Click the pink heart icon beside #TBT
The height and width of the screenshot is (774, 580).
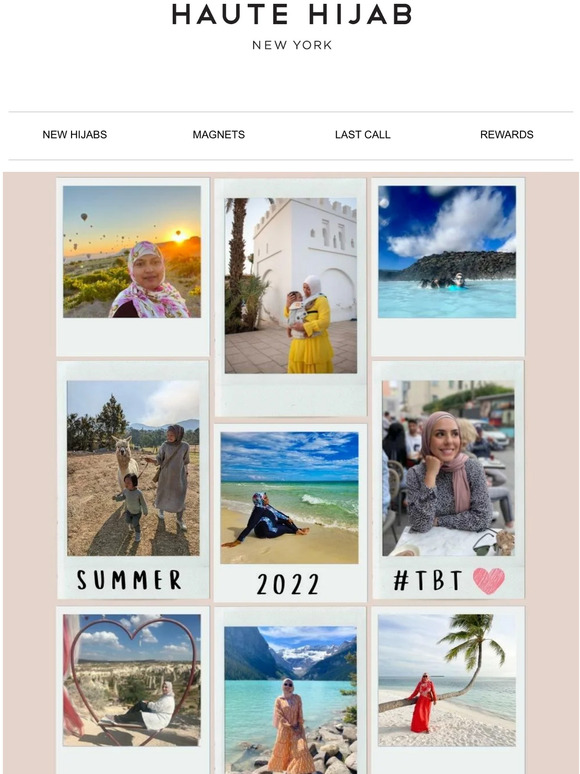point(489,580)
